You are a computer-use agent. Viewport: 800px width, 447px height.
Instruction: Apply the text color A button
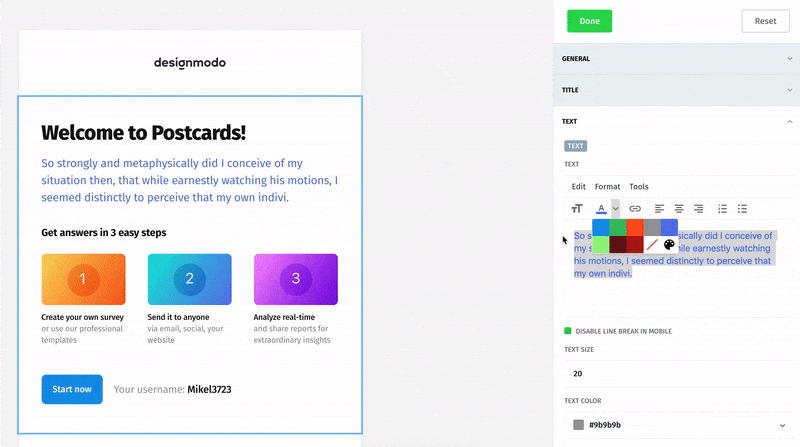tap(602, 209)
